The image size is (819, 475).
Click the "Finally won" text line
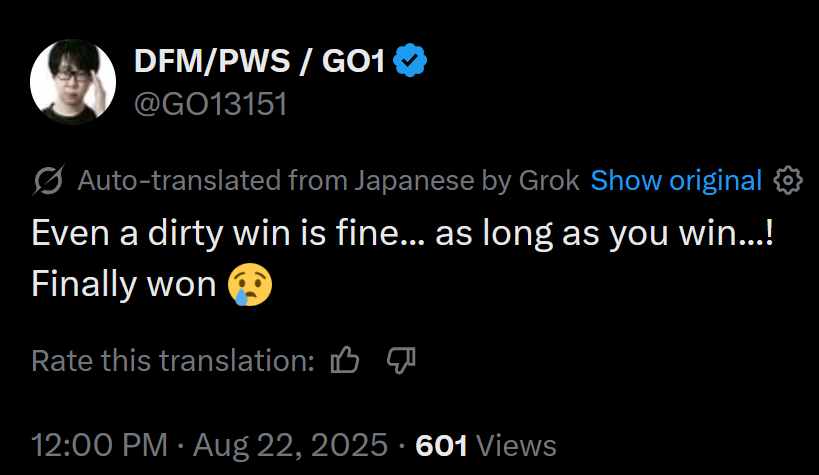124,284
